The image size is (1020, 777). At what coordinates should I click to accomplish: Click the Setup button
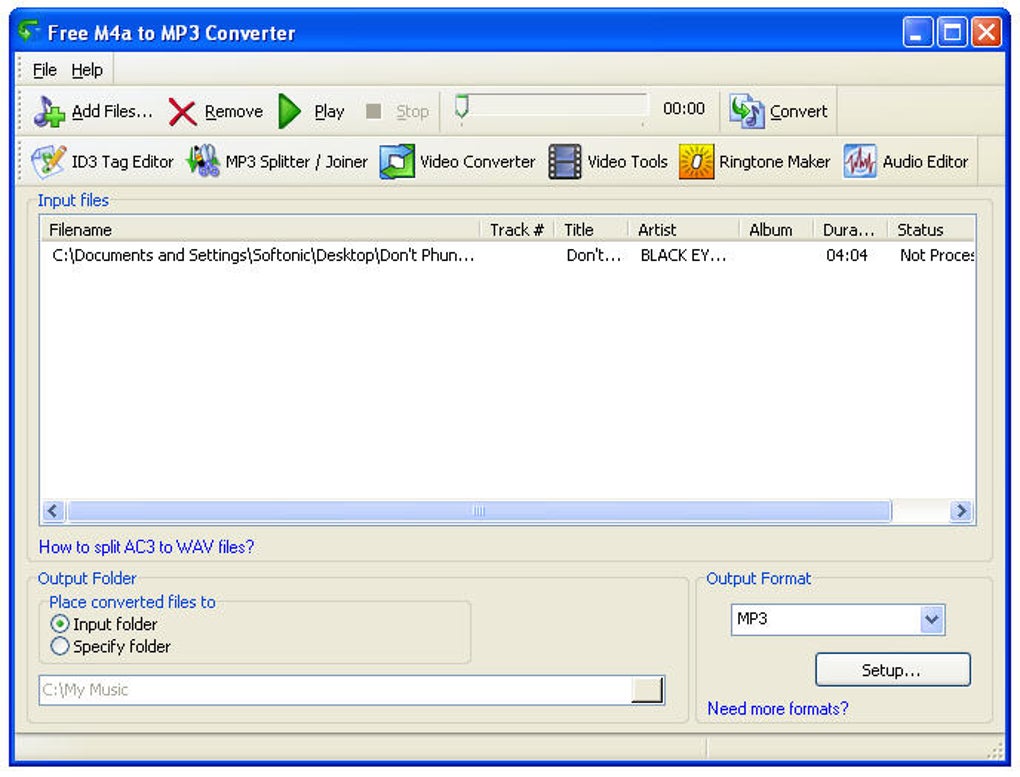tap(892, 669)
